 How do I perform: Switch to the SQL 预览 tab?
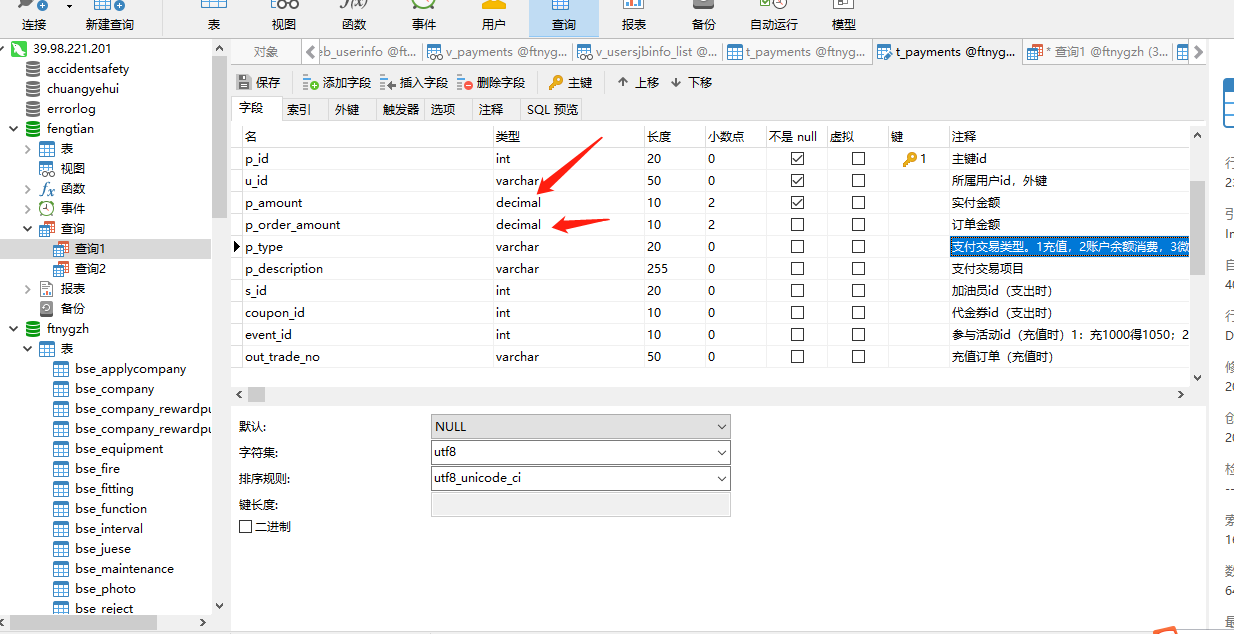[x=552, y=110]
